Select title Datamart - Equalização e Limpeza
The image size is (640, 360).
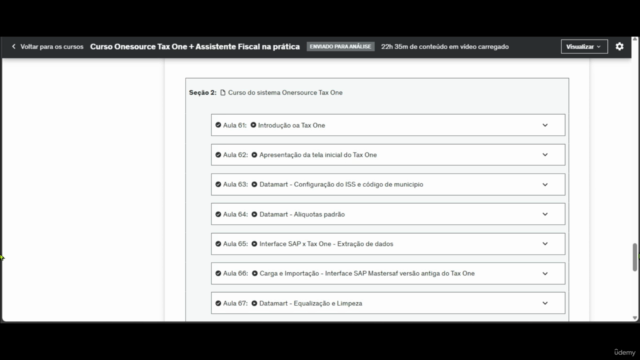311,303
